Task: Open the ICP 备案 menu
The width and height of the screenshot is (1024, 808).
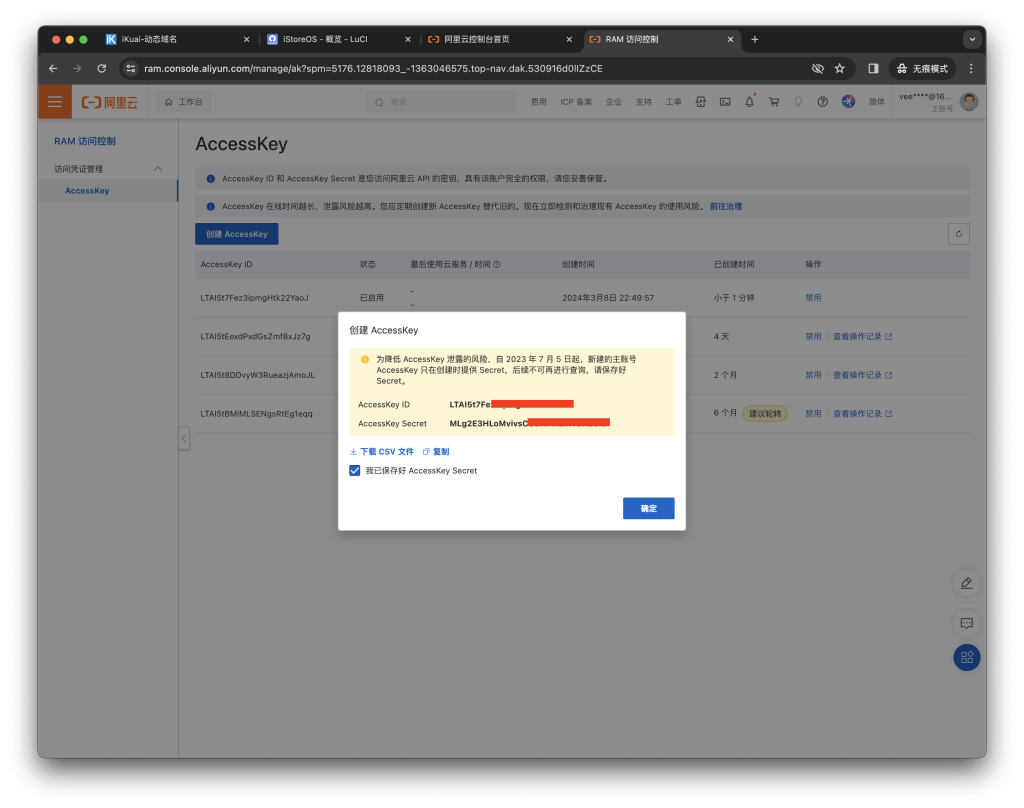Action: pyautogui.click(x=576, y=102)
